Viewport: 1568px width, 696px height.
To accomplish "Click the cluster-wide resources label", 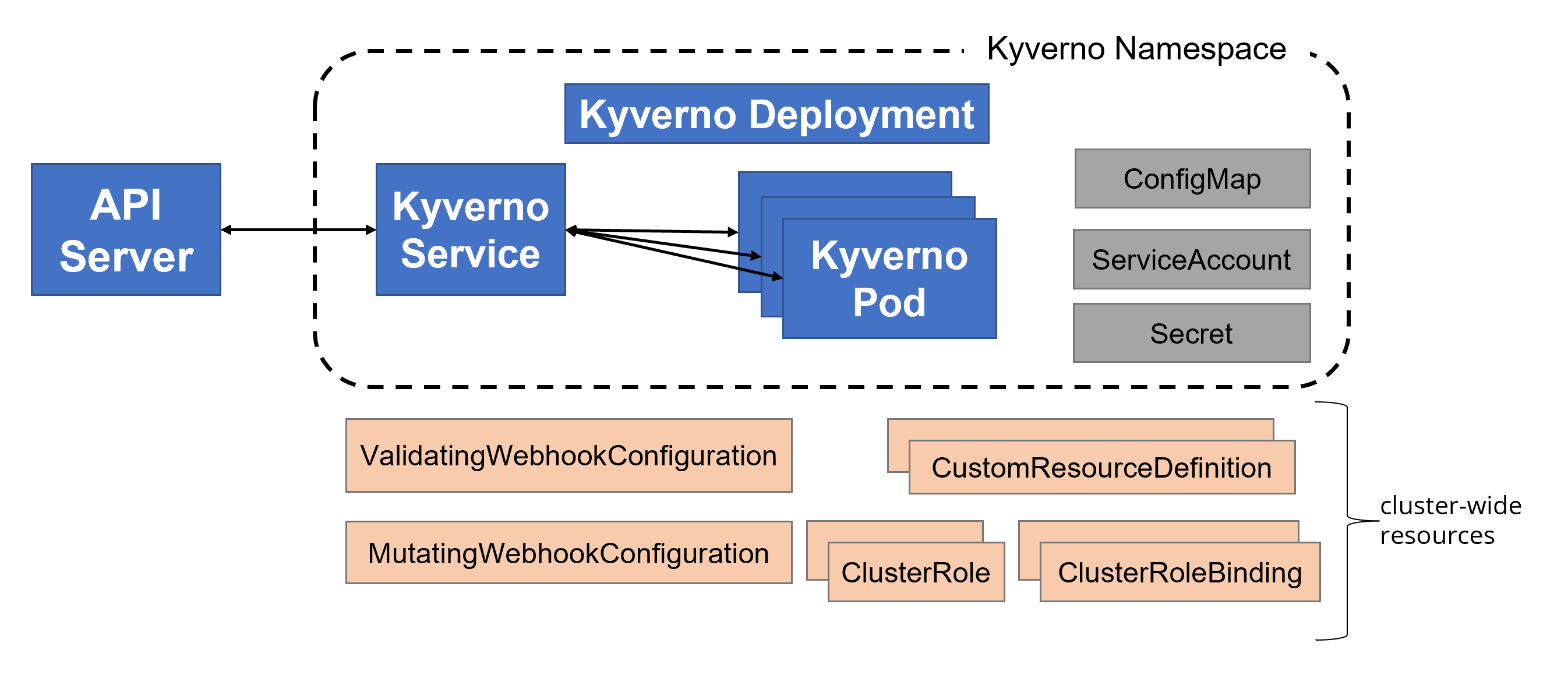I will click(1450, 520).
